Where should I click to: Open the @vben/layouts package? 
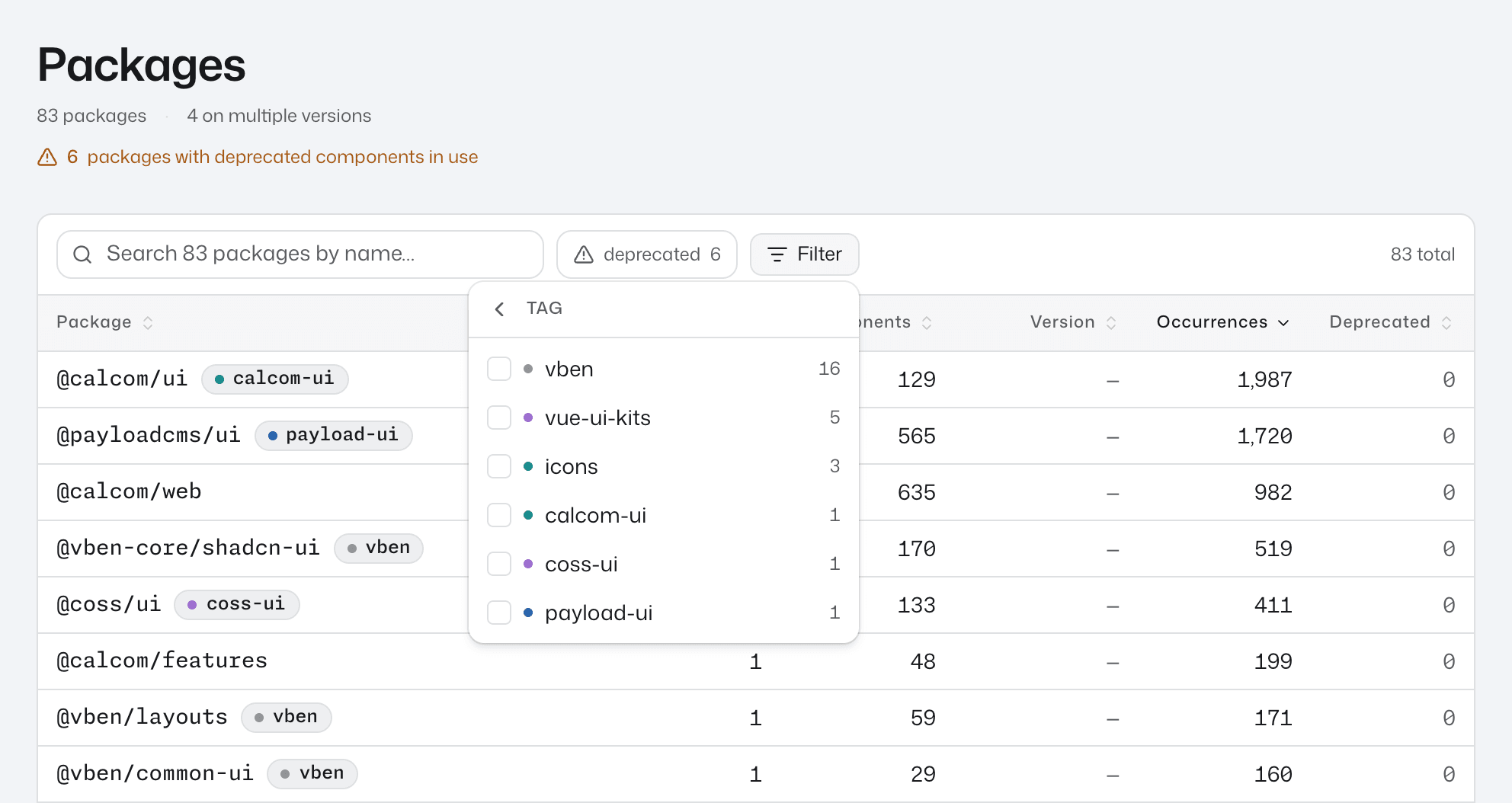click(x=142, y=717)
